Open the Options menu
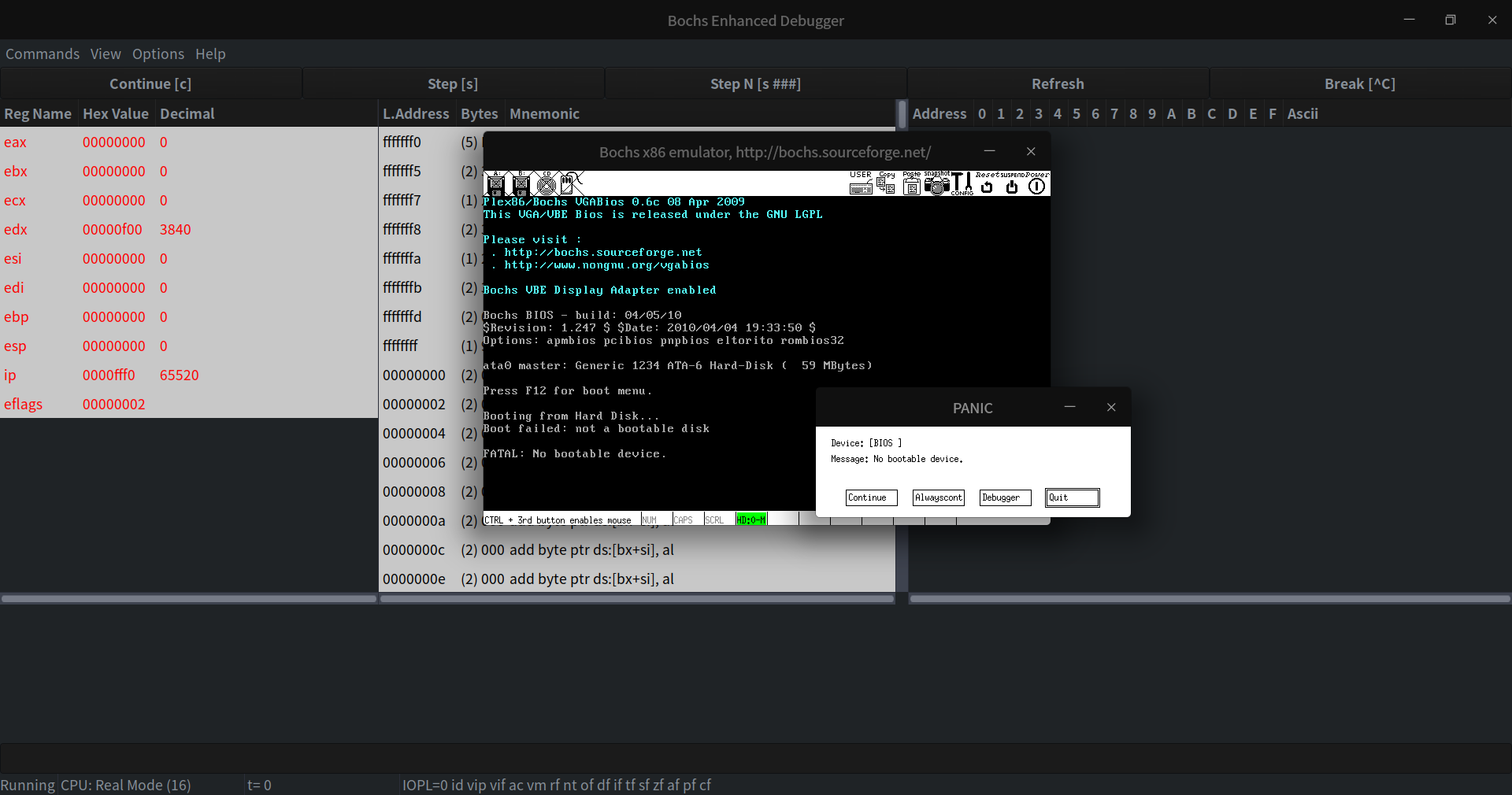The width and height of the screenshot is (1512, 795). [x=158, y=54]
